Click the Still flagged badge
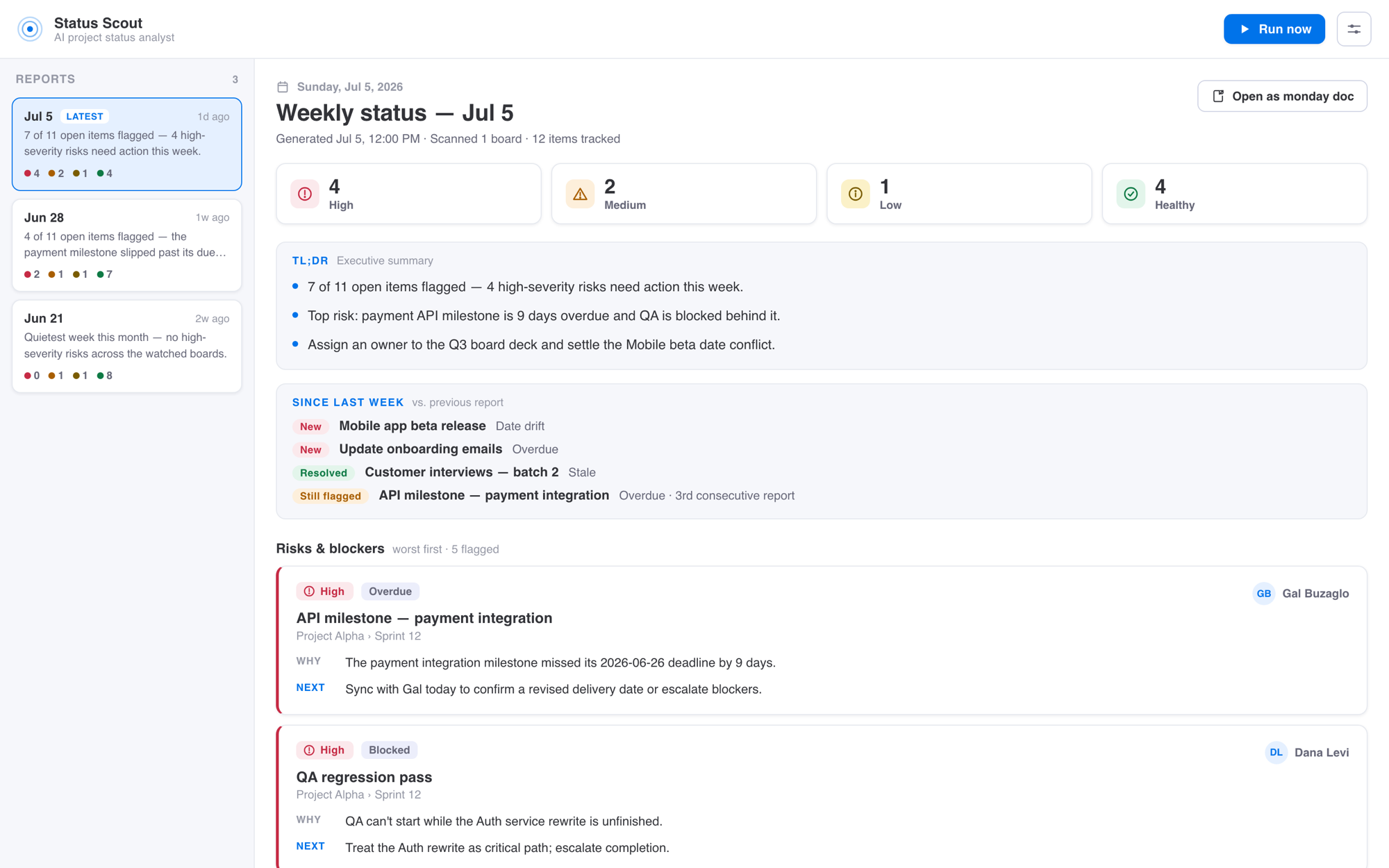Screen dimensions: 1389x868 coord(330,496)
